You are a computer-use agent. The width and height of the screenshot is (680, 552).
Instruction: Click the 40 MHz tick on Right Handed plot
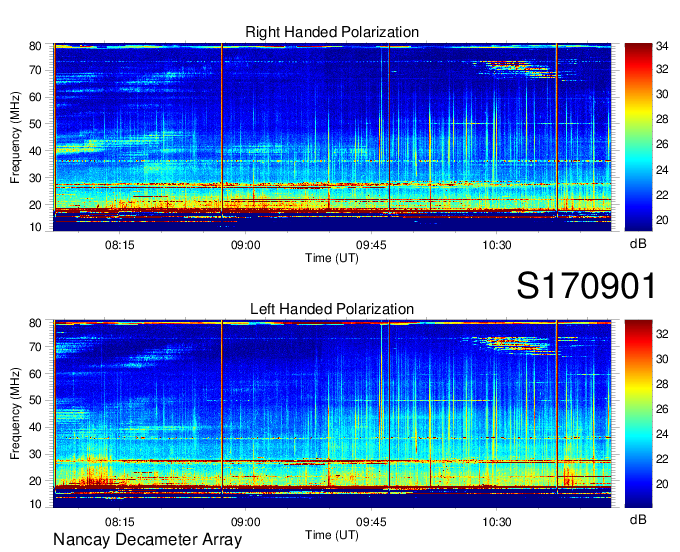(x=35, y=151)
